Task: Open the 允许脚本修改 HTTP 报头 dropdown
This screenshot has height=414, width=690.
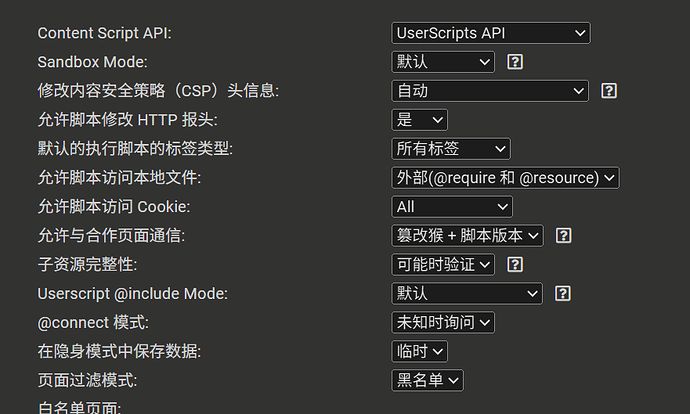Action: (x=419, y=120)
